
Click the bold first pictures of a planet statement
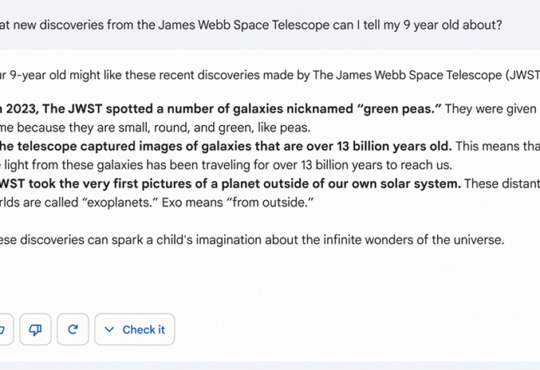[230, 183]
